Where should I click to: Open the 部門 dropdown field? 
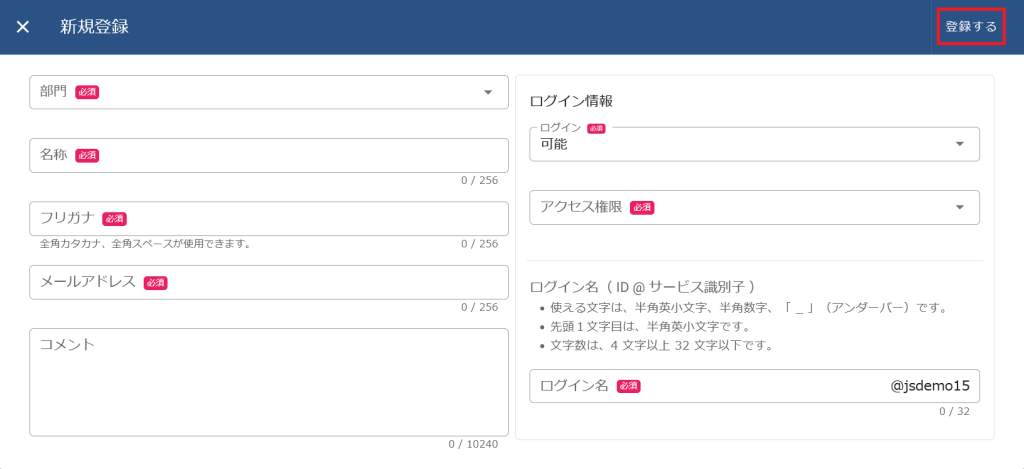(x=260, y=92)
